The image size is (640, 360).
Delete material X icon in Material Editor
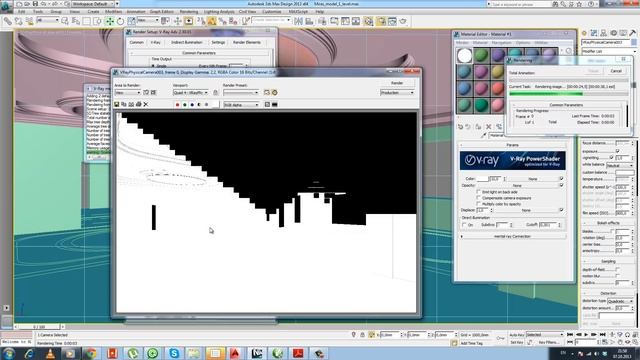click(488, 127)
